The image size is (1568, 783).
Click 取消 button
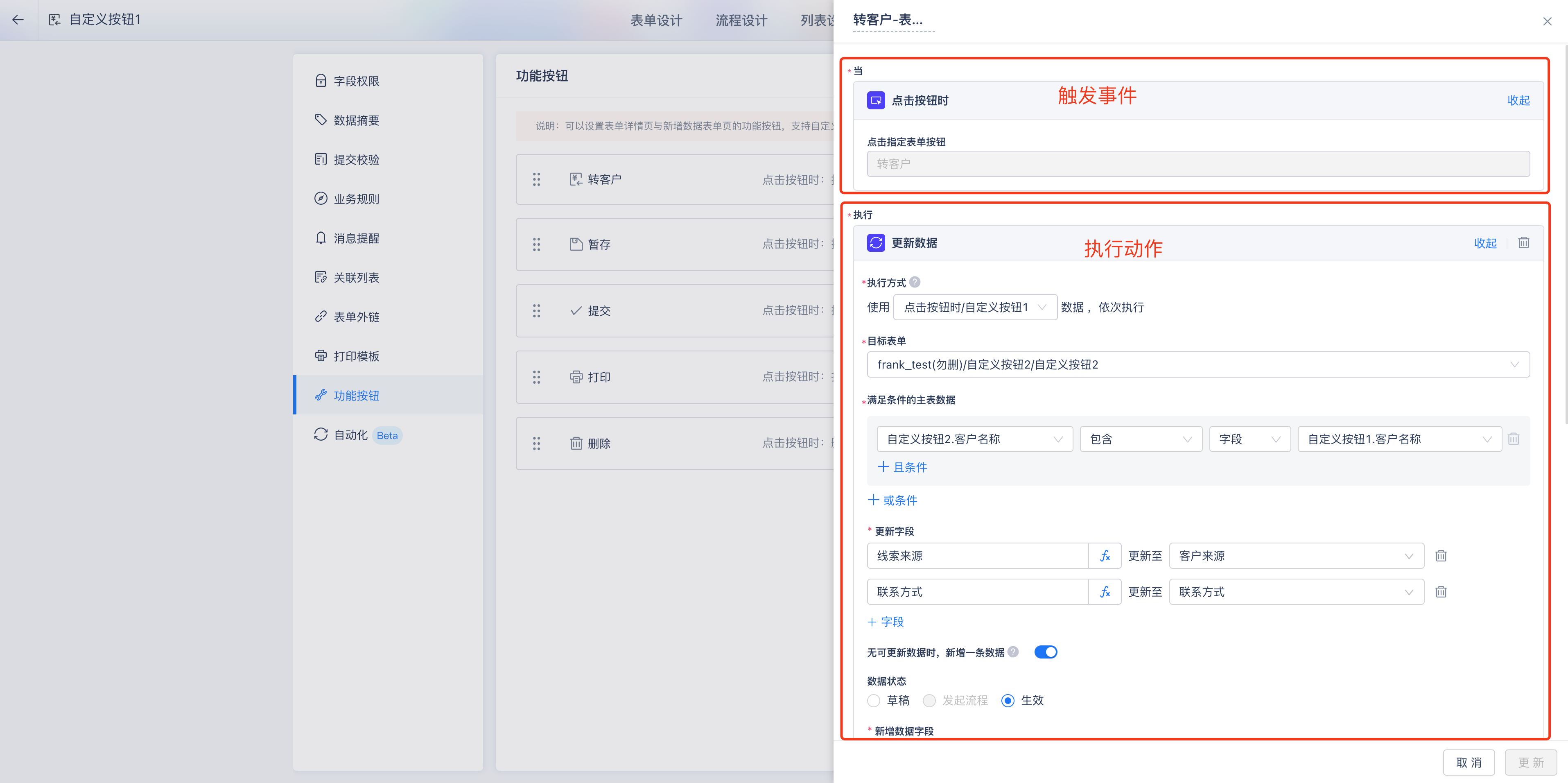[1468, 762]
